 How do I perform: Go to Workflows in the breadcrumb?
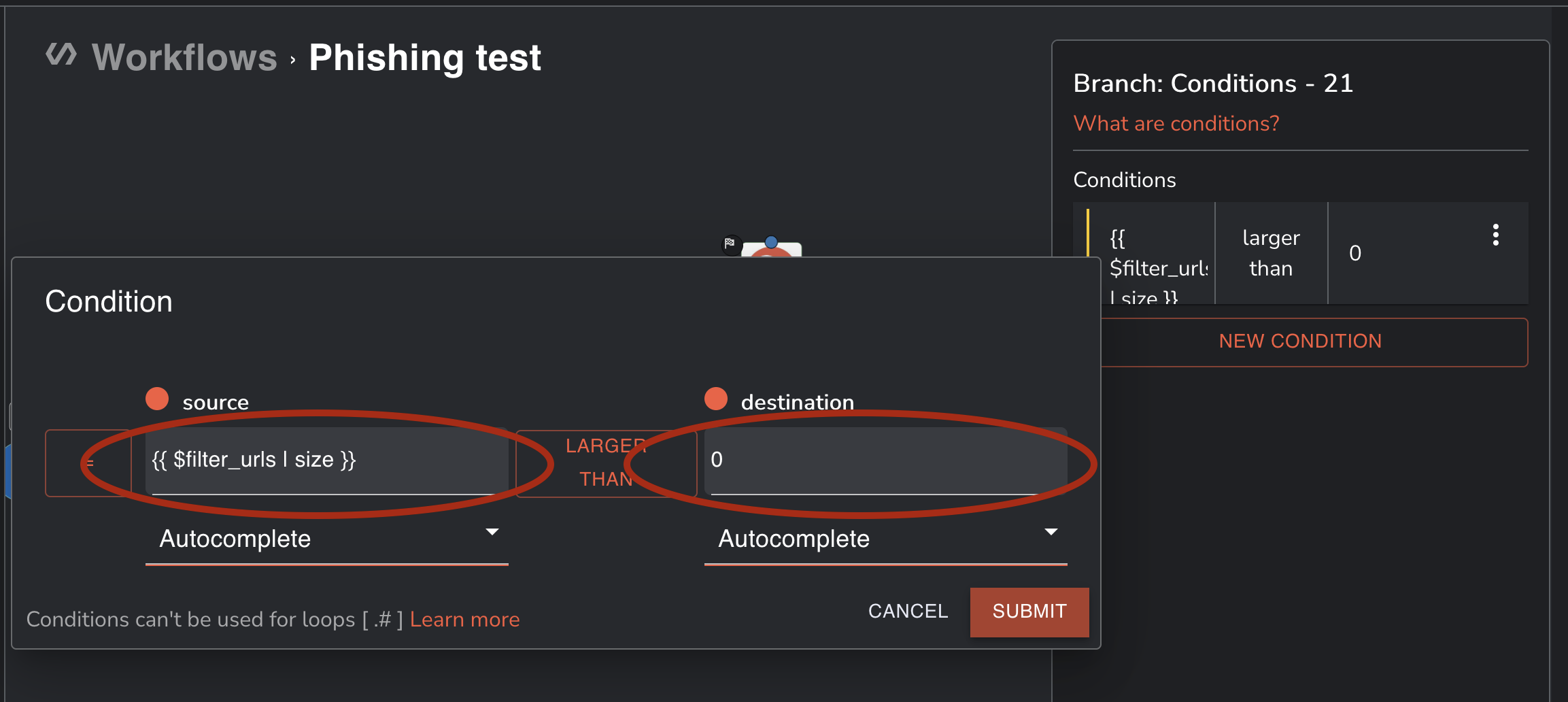[184, 57]
